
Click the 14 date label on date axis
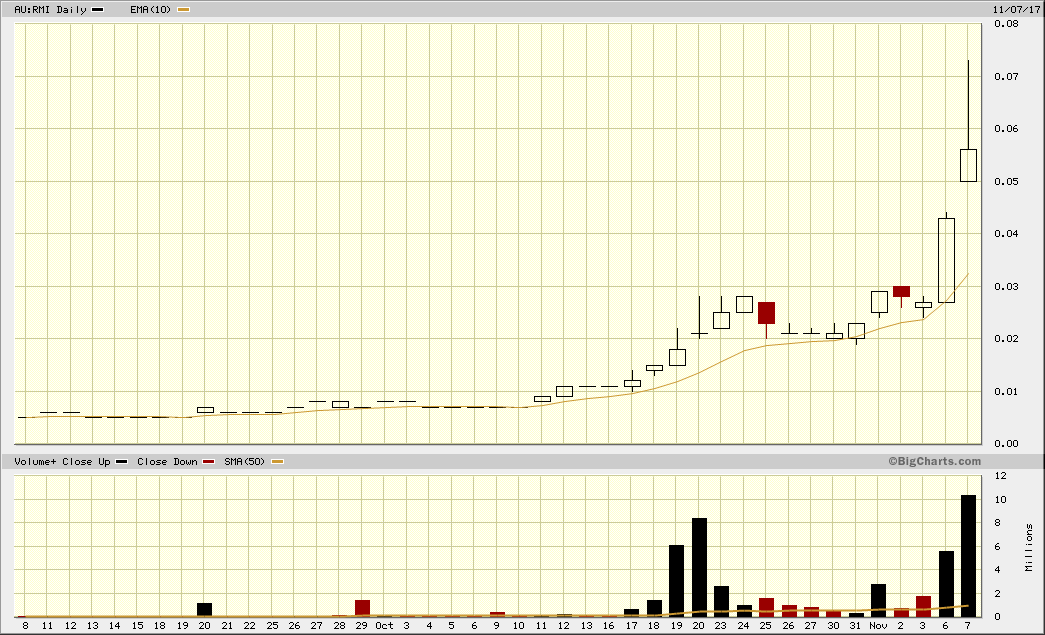tap(115, 626)
